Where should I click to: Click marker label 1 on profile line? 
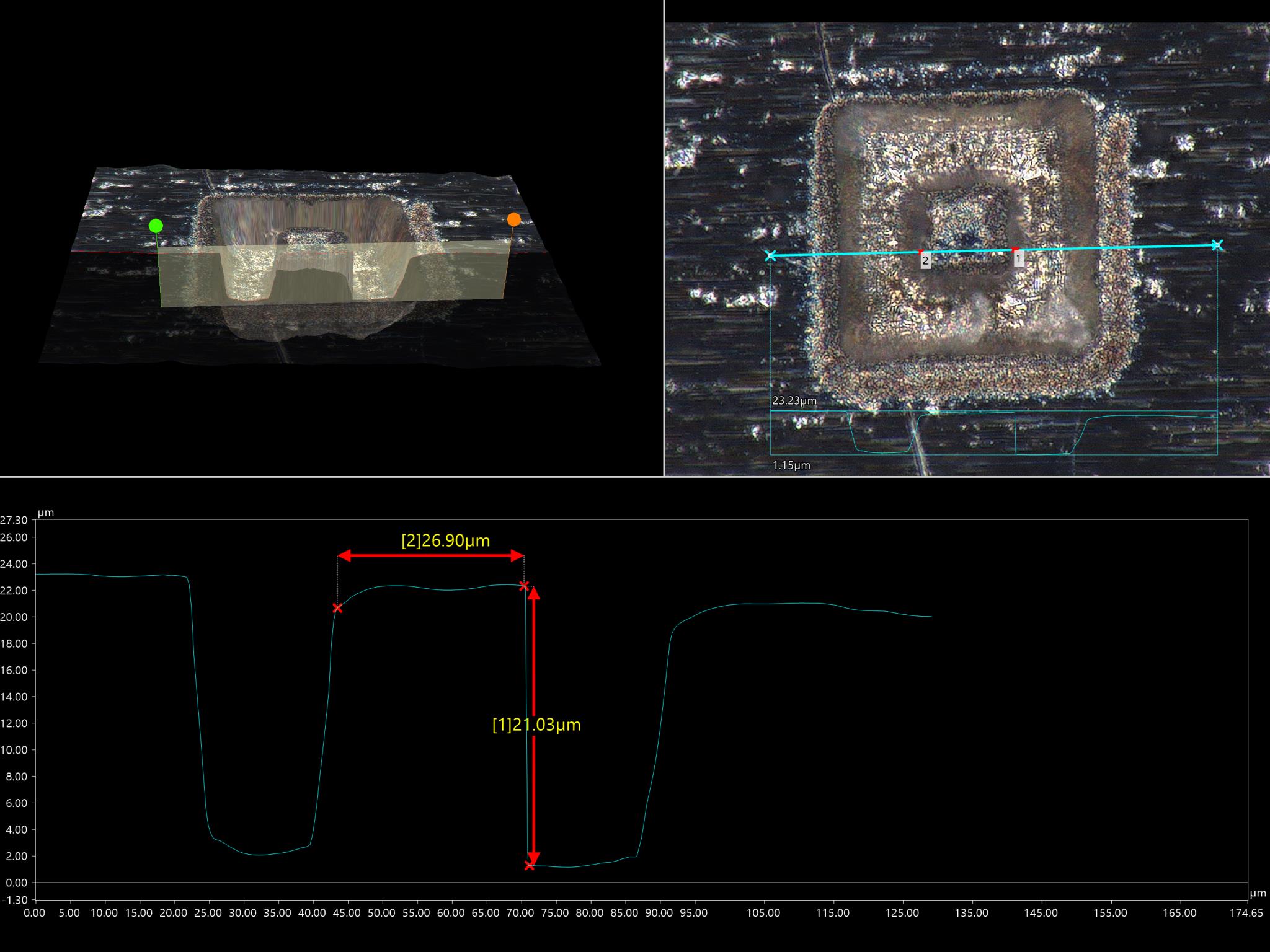[1018, 259]
